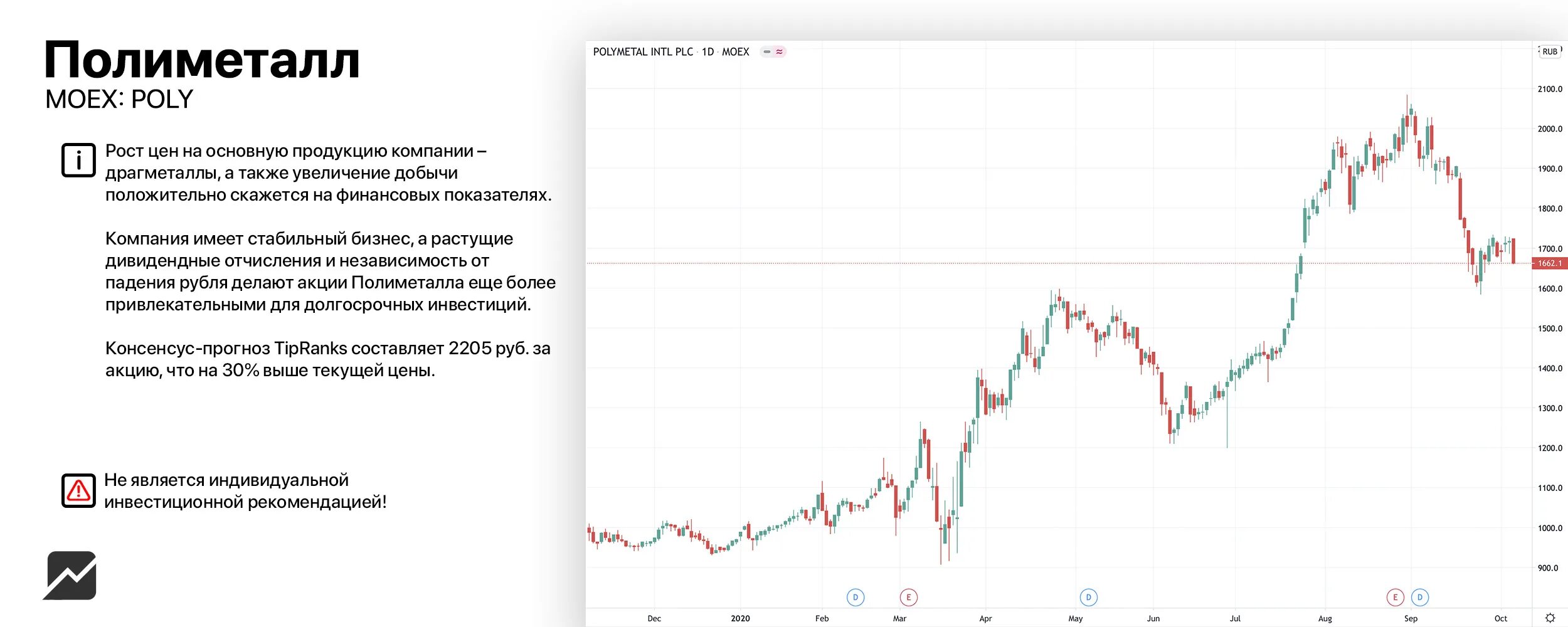Image resolution: width=1568 pixels, height=627 pixels.
Task: Click the 1D interval label
Action: point(708,52)
